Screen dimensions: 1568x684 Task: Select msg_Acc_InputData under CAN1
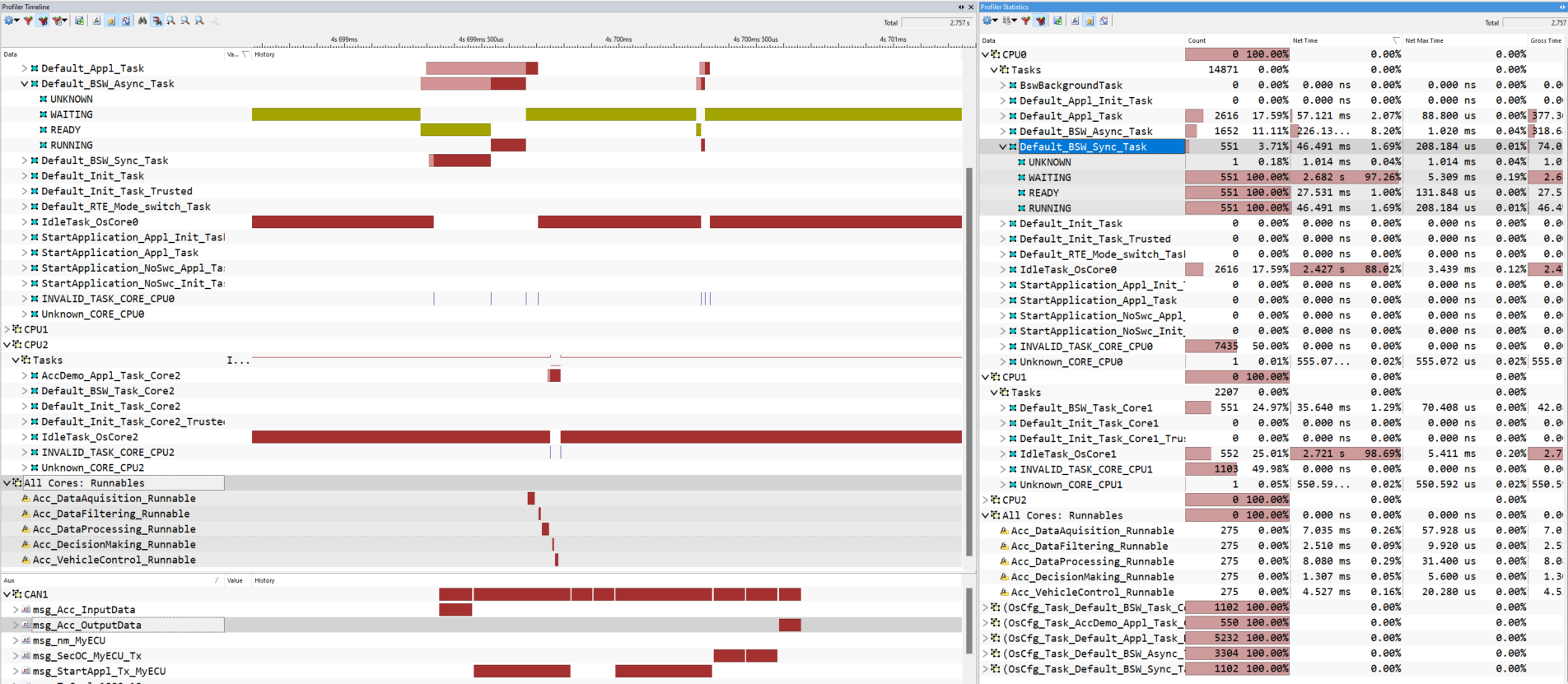pyautogui.click(x=83, y=610)
